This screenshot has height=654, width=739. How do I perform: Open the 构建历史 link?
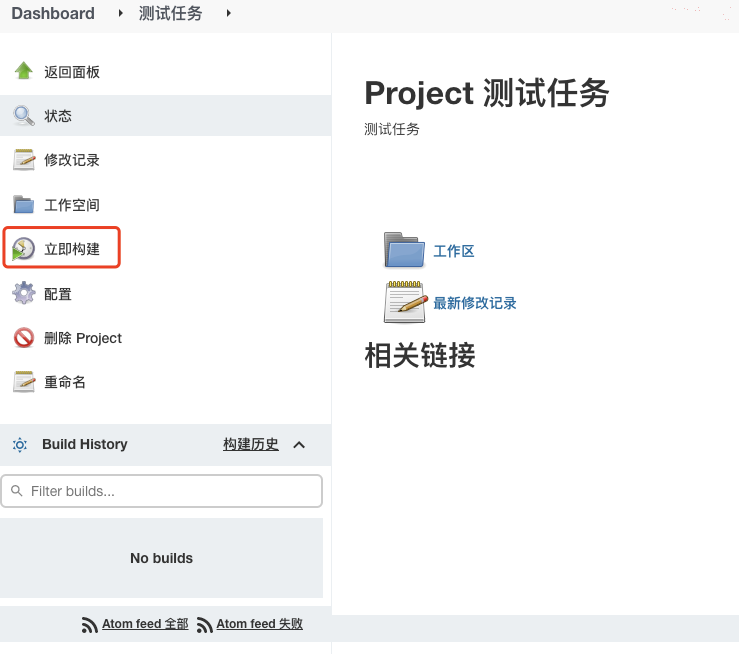[x=251, y=444]
